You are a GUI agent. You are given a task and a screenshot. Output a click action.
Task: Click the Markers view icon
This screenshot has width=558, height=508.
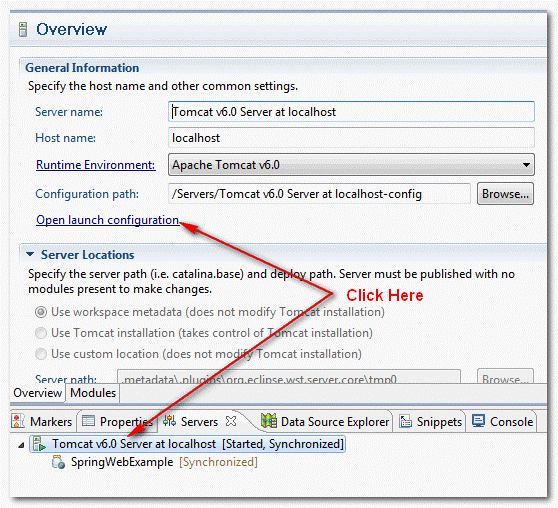pos(18,421)
